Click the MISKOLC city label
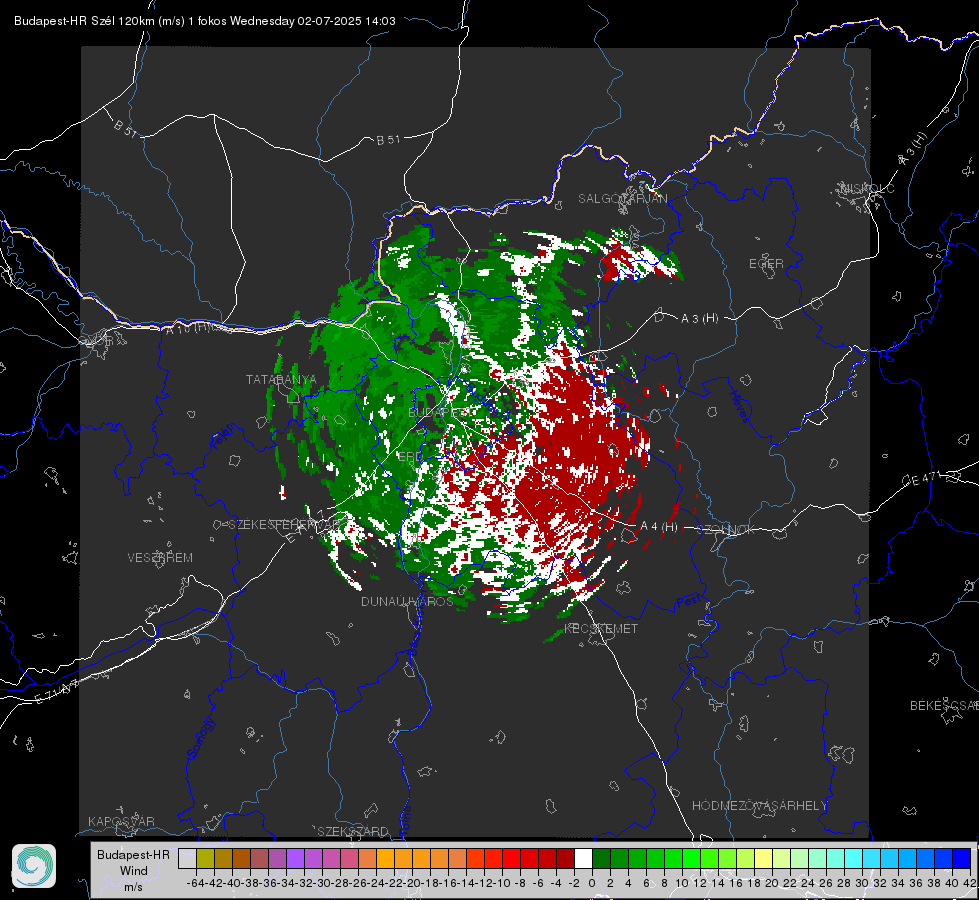This screenshot has height=900, width=979. [867, 188]
